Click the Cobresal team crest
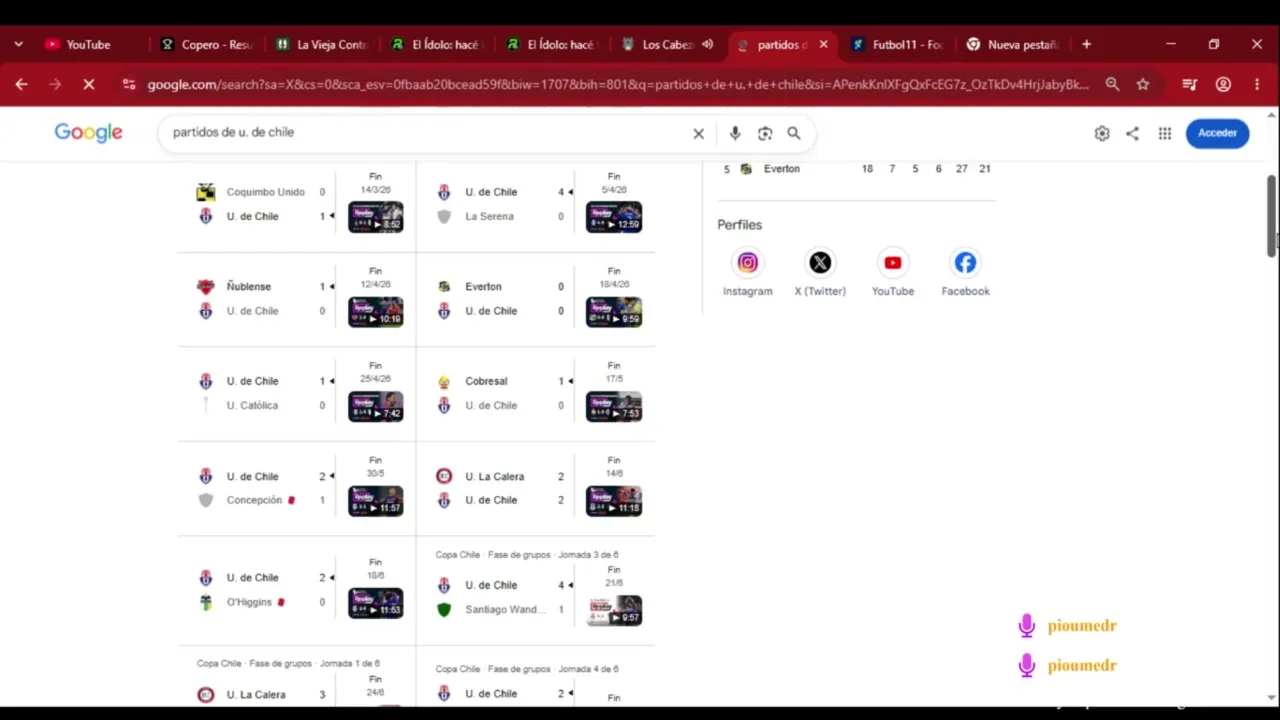The image size is (1280, 720). [x=444, y=381]
